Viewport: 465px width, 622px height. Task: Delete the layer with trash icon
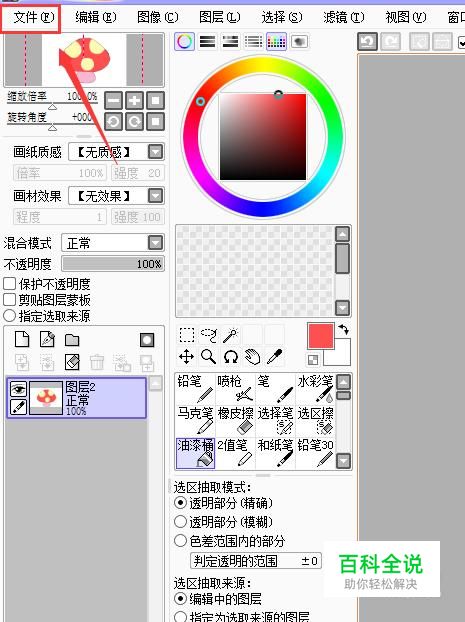97,363
